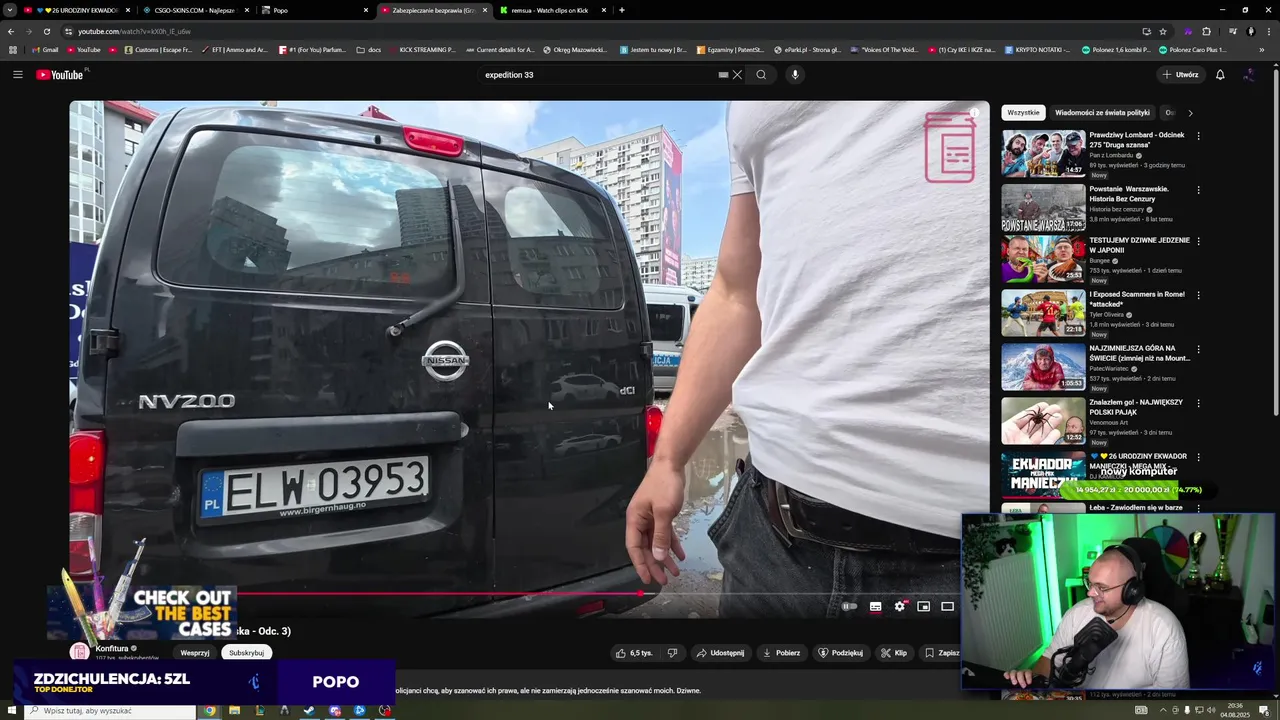Open the notifications bell
The height and width of the screenshot is (720, 1280).
tap(1220, 75)
